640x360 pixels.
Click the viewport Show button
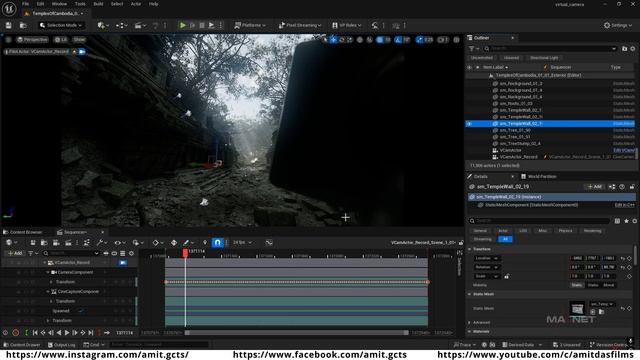[x=79, y=40]
